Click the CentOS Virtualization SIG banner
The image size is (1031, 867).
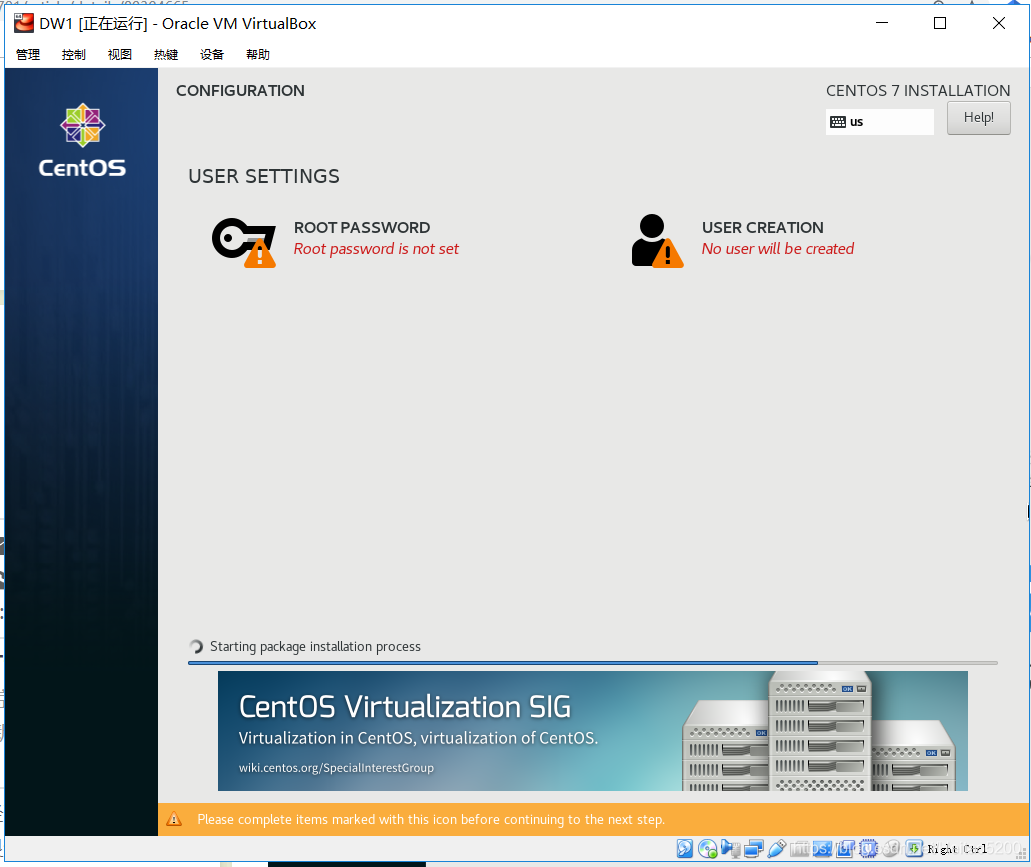(592, 730)
